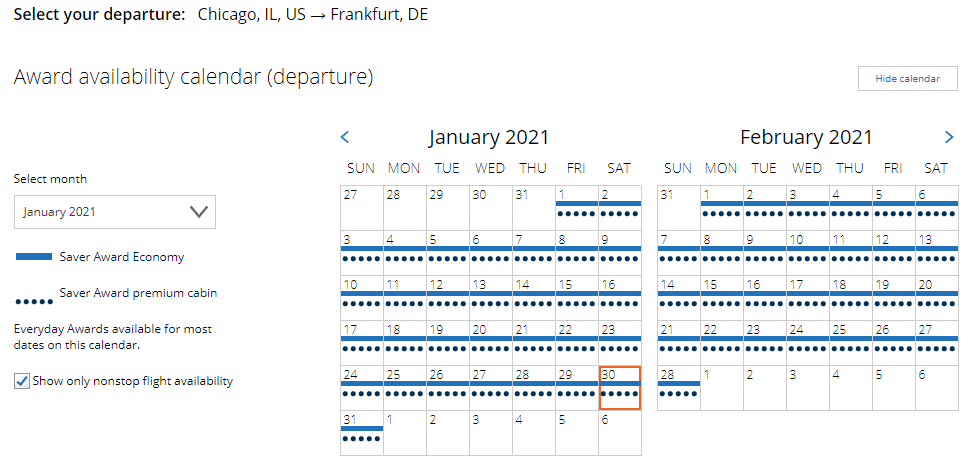Viewport: 979px width, 475px height.
Task: Click the Saver Award Economy legend bar
Action: 34,257
